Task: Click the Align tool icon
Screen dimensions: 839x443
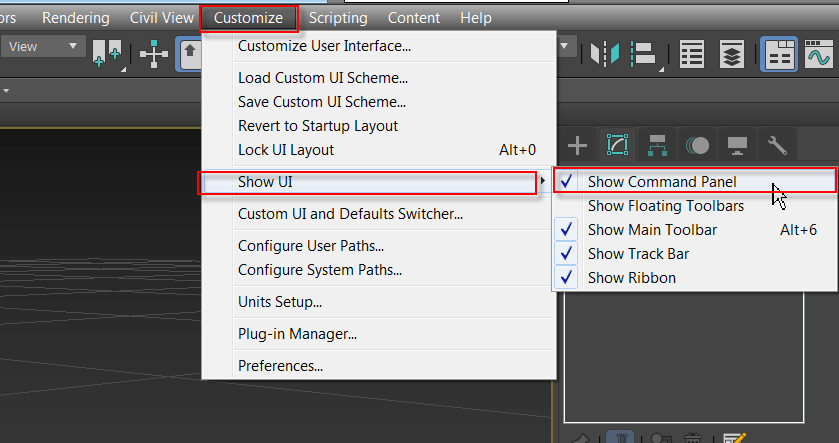Action: (x=644, y=54)
